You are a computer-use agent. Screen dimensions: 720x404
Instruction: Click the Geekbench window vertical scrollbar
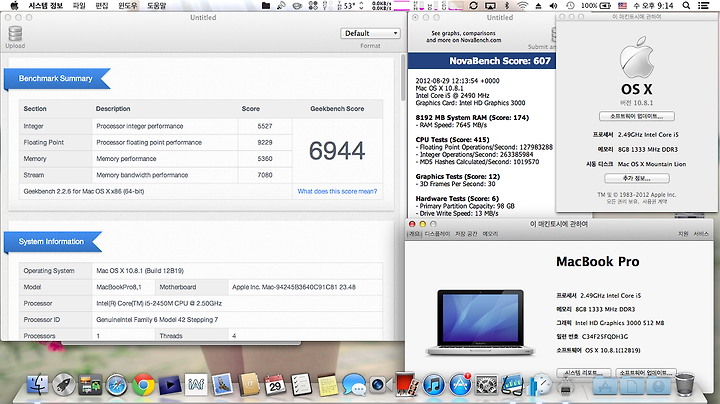(x=403, y=77)
